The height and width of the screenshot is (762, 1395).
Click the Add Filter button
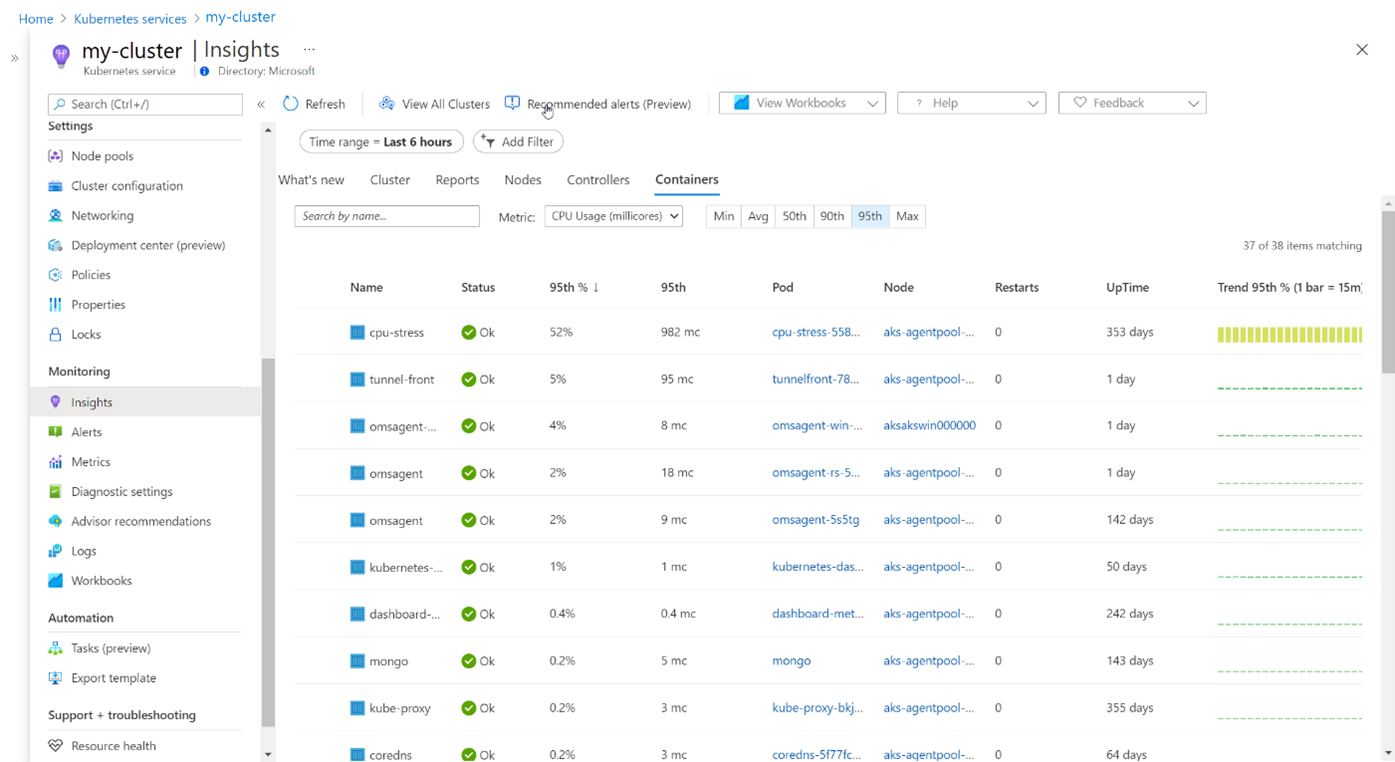click(518, 142)
